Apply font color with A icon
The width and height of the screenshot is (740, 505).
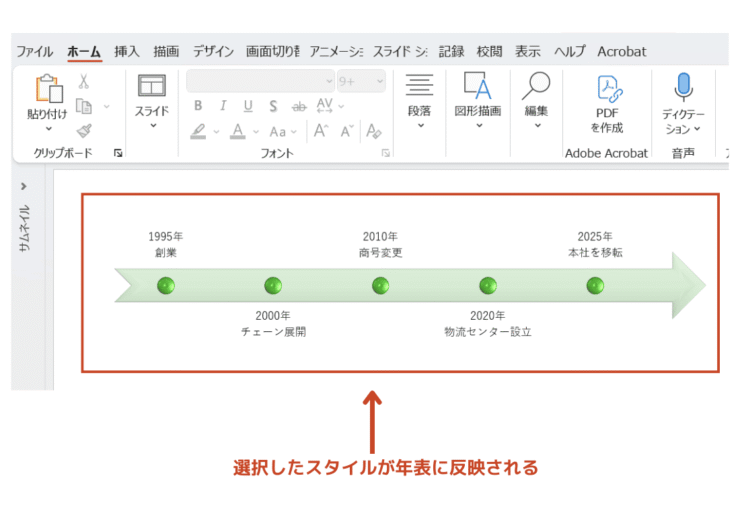237,131
